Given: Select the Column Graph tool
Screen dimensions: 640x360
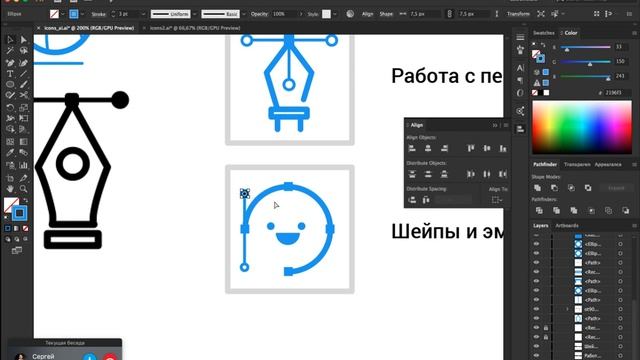Looking at the screenshot, I should click(x=24, y=165).
